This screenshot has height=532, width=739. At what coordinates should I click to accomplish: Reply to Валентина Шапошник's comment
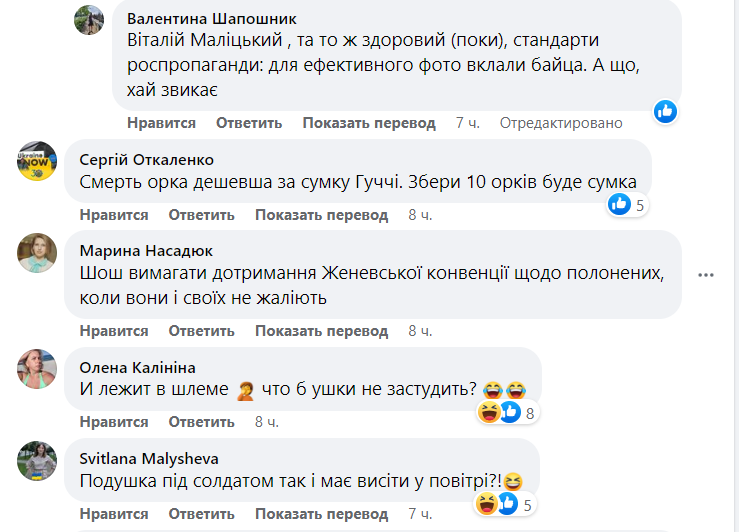(x=249, y=123)
